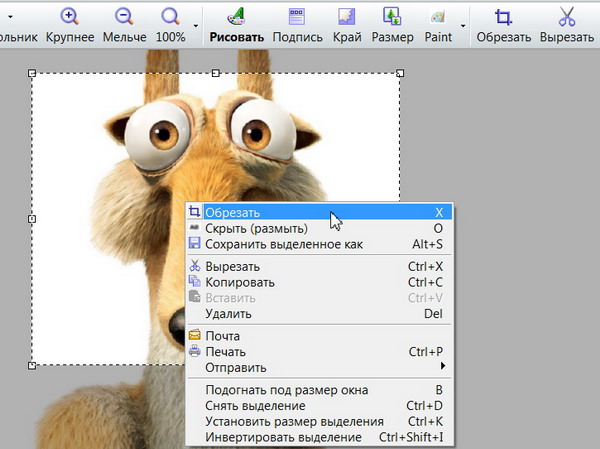
Task: Click the Крупнее zoom-in magnifier icon
Action: point(70,17)
